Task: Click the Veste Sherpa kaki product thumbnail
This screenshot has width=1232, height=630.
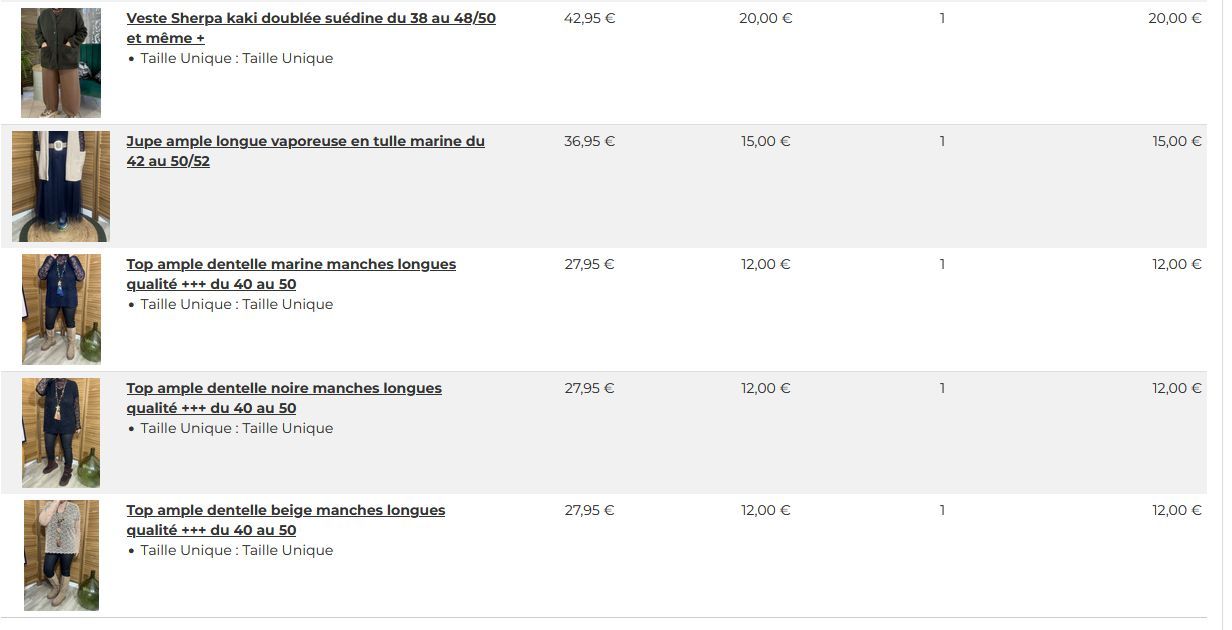Action: tap(61, 63)
